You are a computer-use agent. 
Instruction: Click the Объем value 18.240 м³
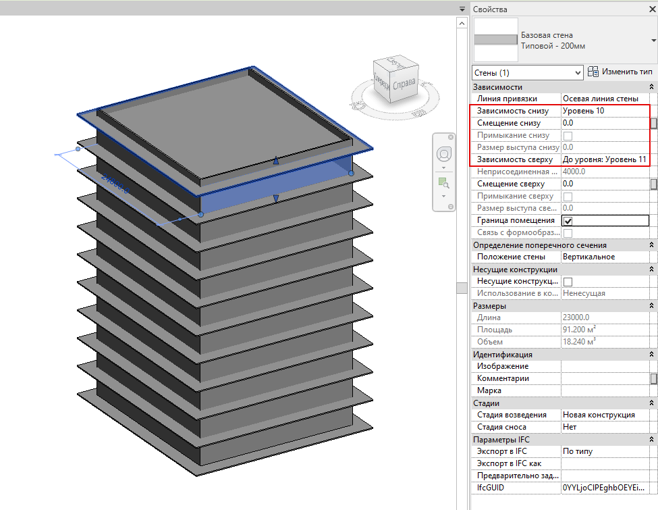(605, 342)
